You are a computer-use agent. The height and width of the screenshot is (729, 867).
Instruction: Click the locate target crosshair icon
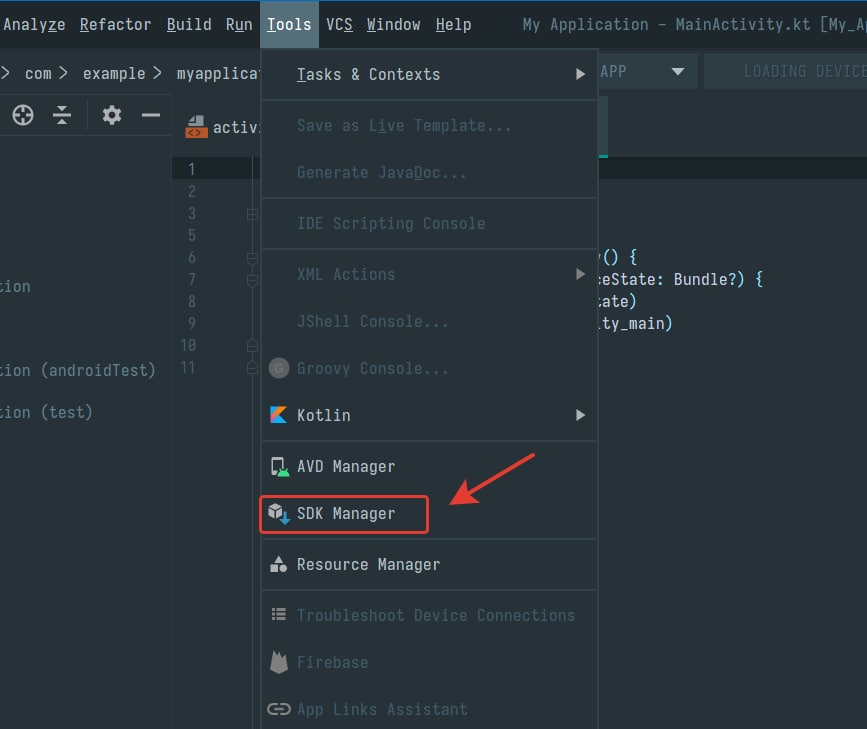pos(23,115)
